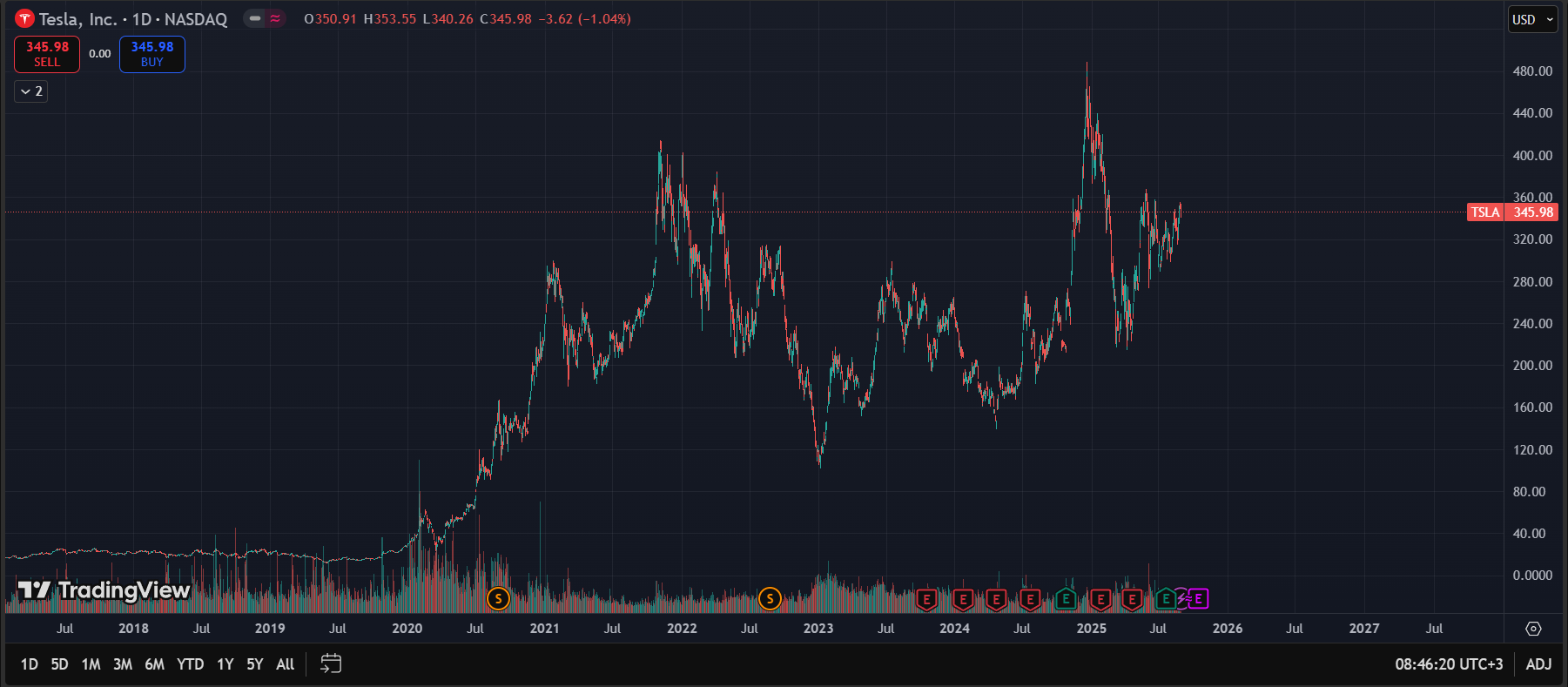Click the Tesla logo icon
This screenshot has height=687, width=1568.
[24, 18]
